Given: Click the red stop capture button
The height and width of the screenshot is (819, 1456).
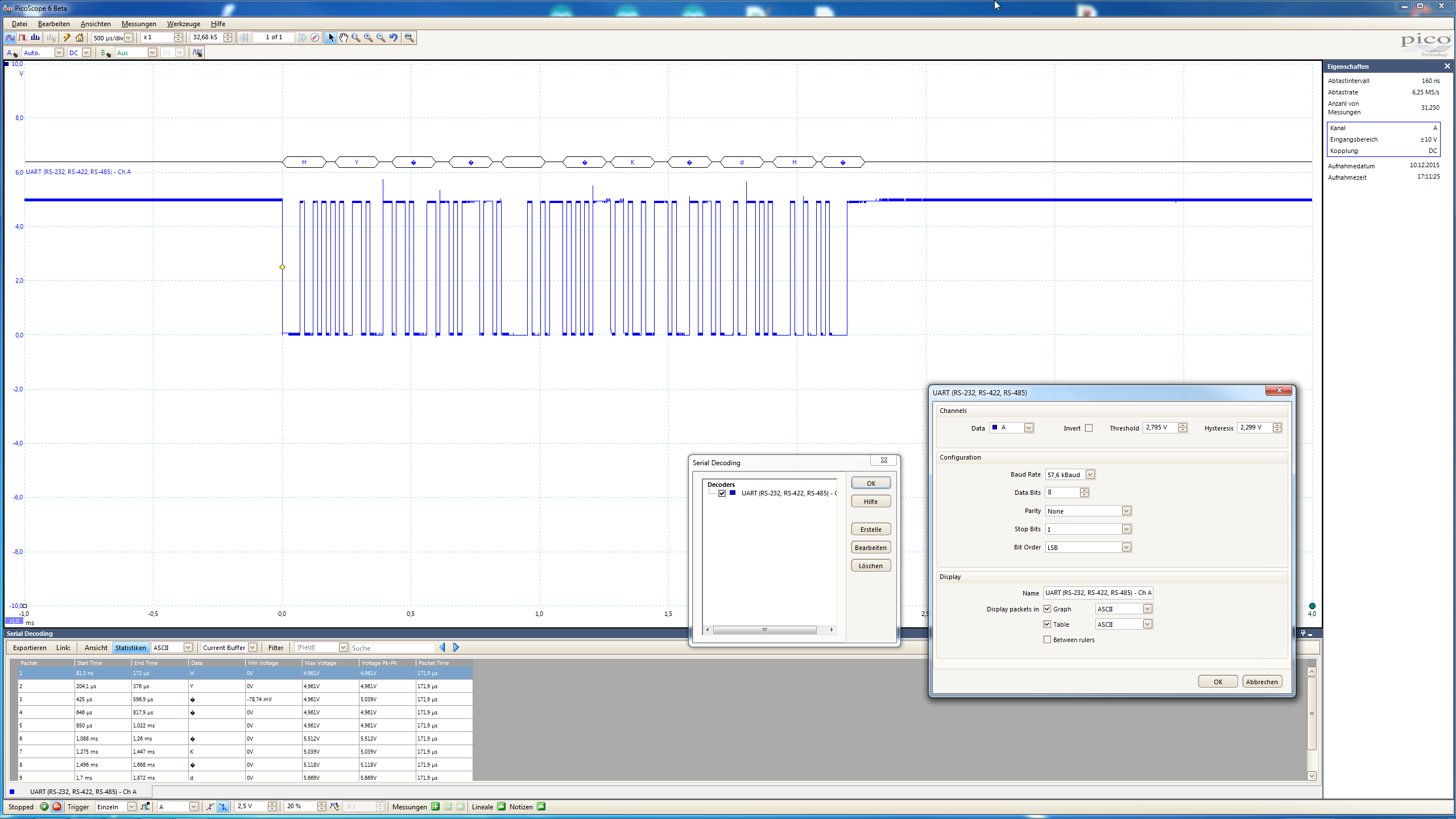Looking at the screenshot, I should point(57,806).
